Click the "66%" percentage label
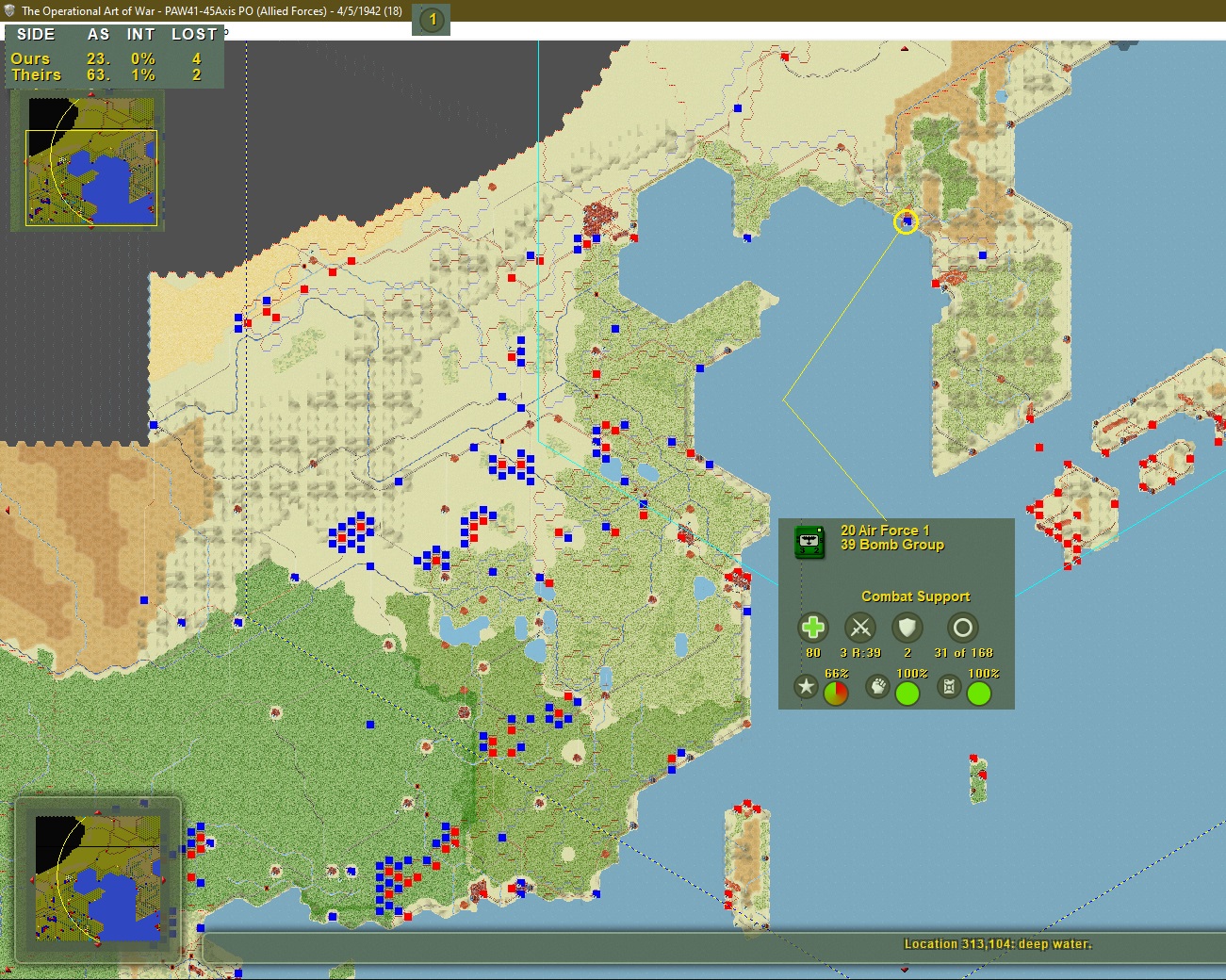1226x980 pixels. coord(837,674)
